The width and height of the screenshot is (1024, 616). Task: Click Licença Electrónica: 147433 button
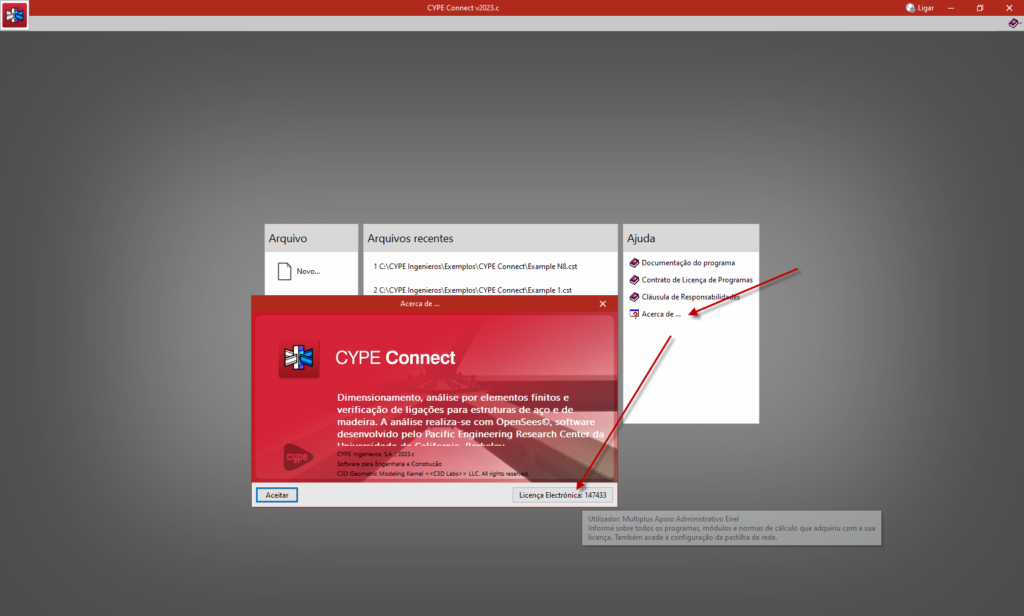[x=562, y=495]
